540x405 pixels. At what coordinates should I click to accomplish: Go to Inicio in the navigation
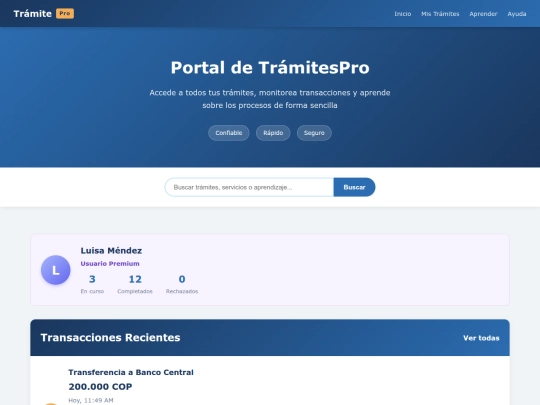[403, 14]
